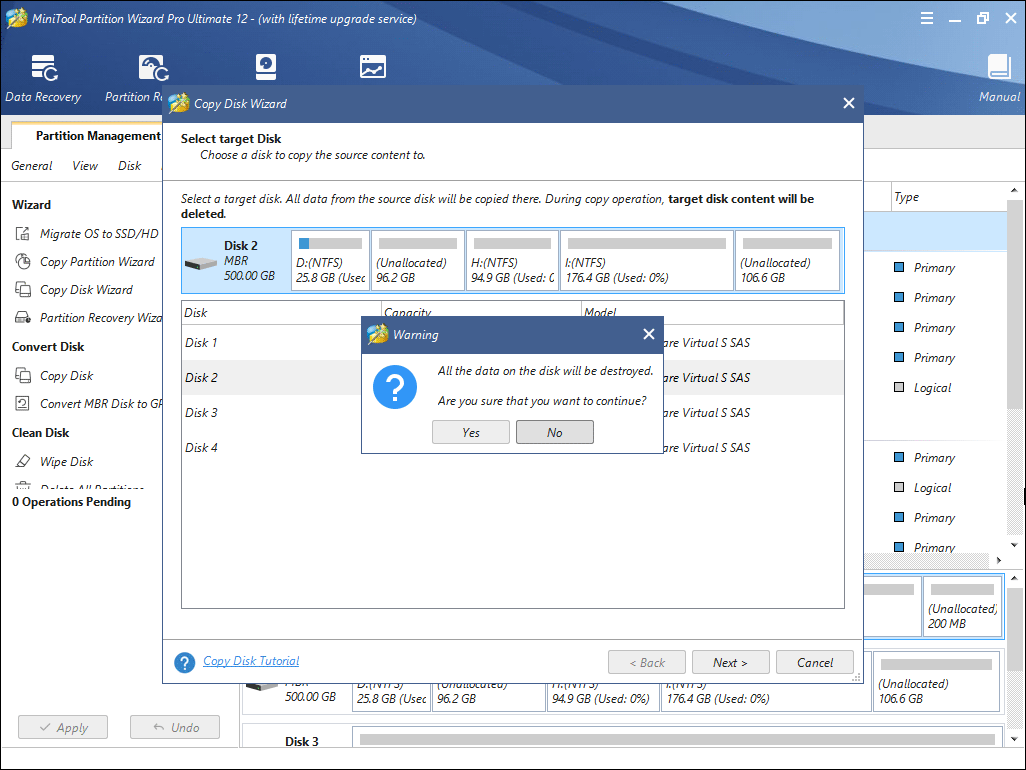Click Yes in the Warning dialog
This screenshot has height=770, width=1026.
(471, 433)
